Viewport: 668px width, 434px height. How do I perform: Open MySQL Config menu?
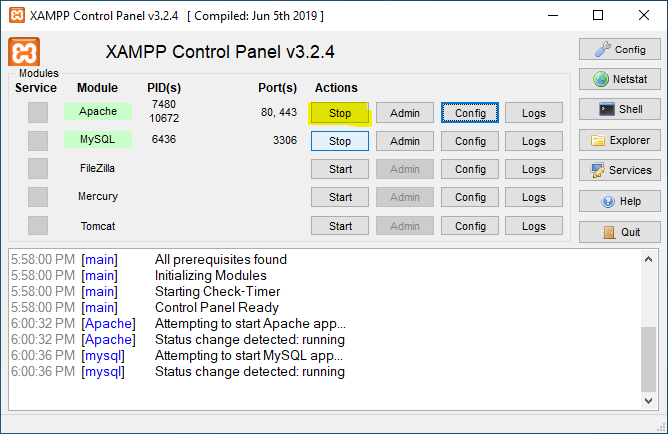[470, 141]
